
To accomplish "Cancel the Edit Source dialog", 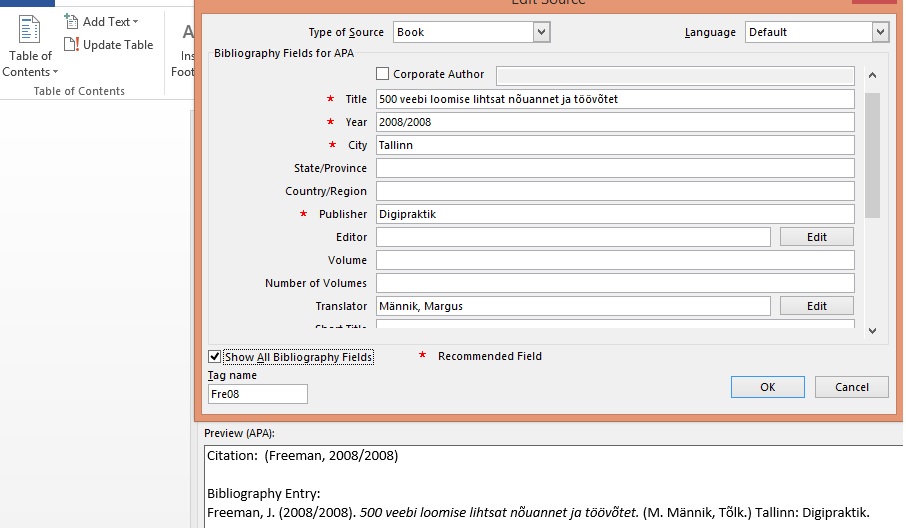I will (x=852, y=387).
